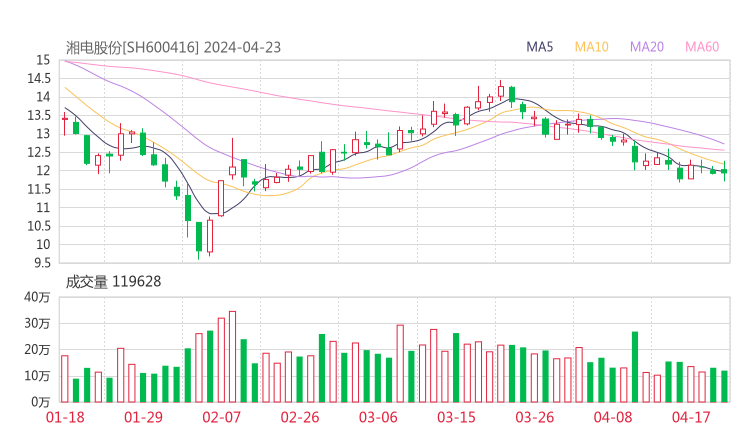Click the tall red candlestick rising from 10.8 to 11.7

click(x=221, y=198)
